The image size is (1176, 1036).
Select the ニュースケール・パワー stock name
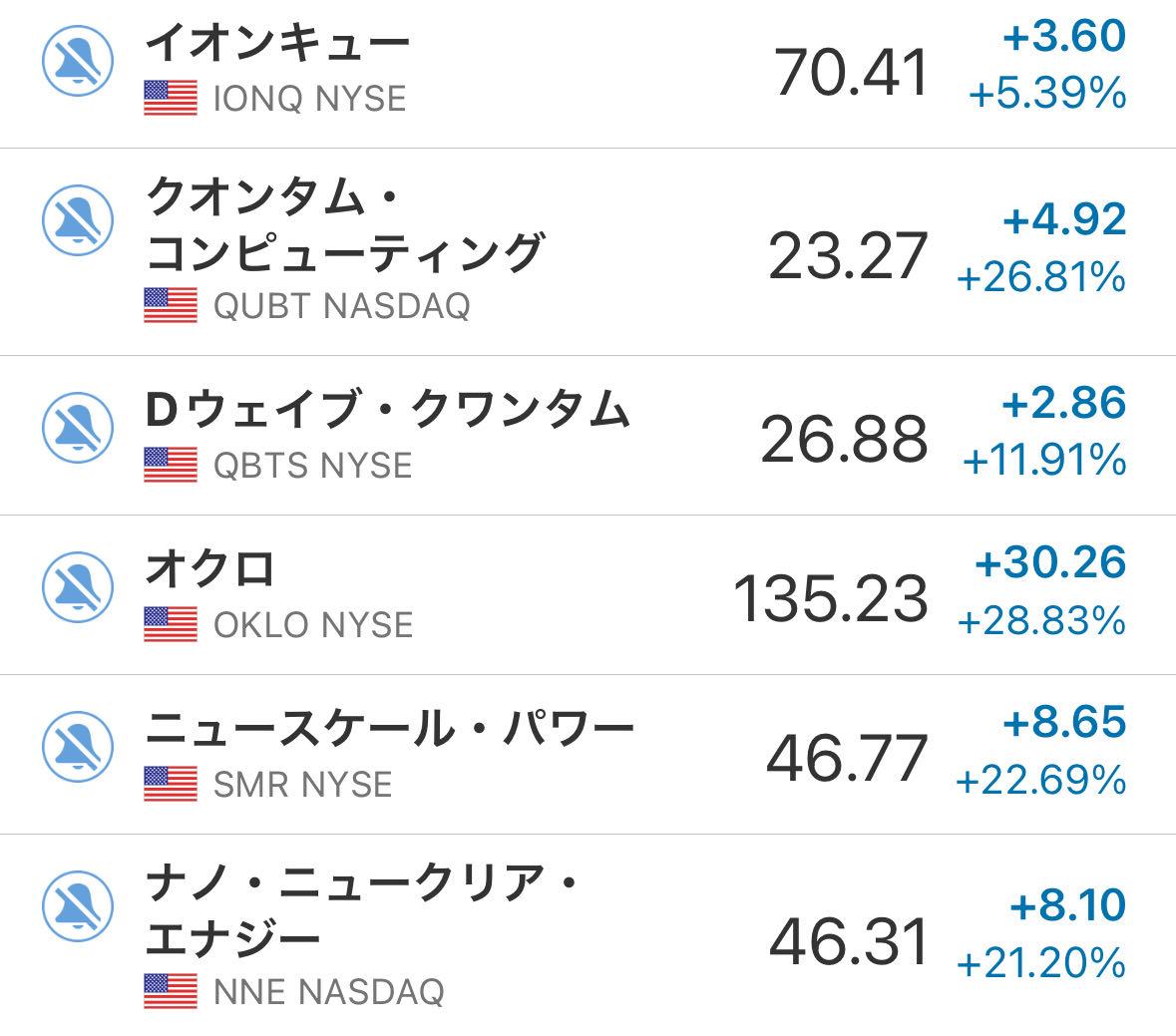[389, 730]
